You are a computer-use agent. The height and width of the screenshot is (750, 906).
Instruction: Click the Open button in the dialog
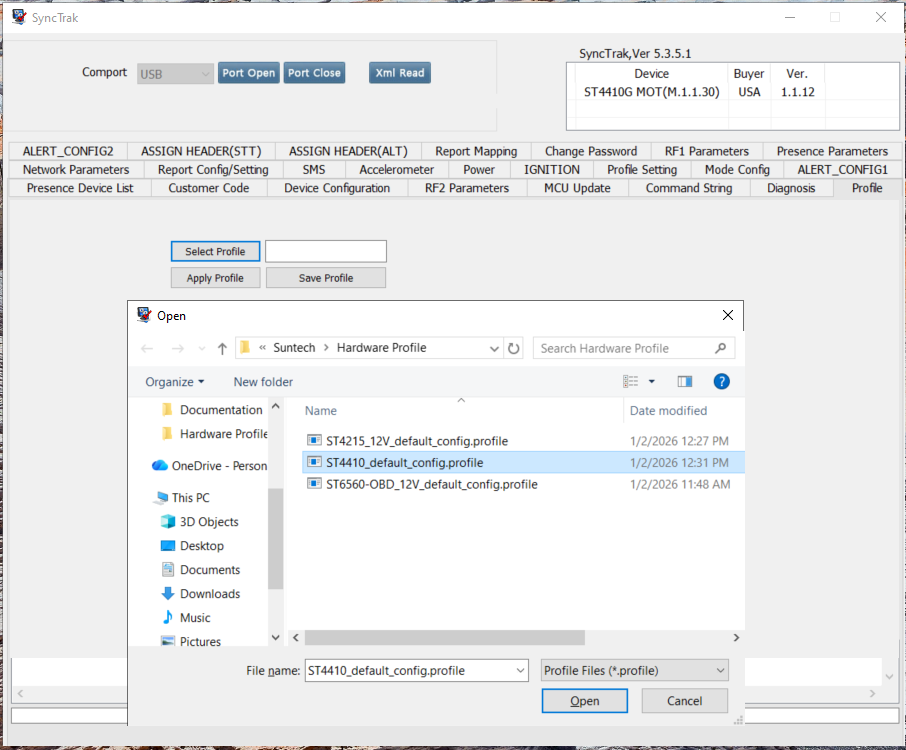click(584, 701)
